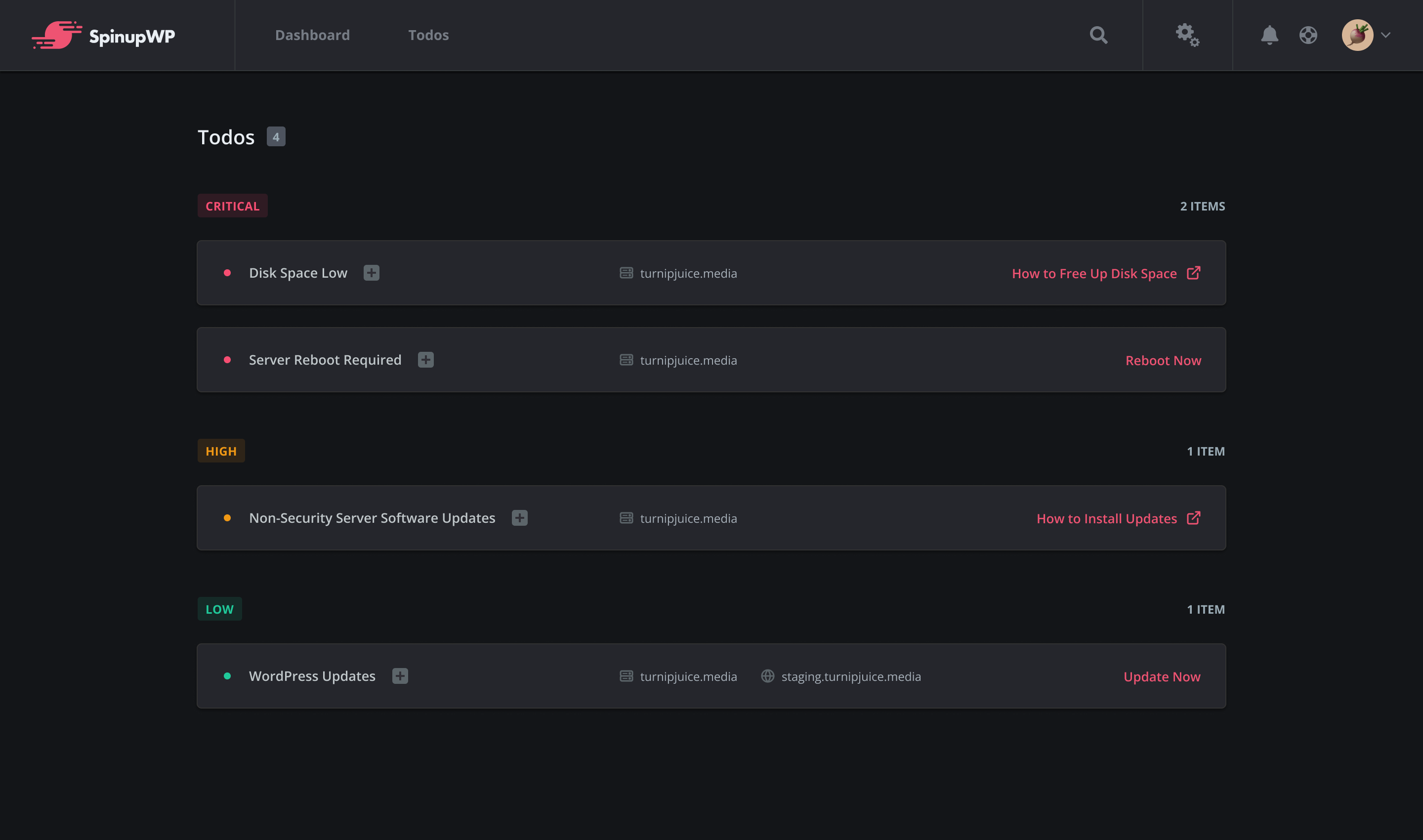Open the search magnifier icon

(x=1098, y=35)
